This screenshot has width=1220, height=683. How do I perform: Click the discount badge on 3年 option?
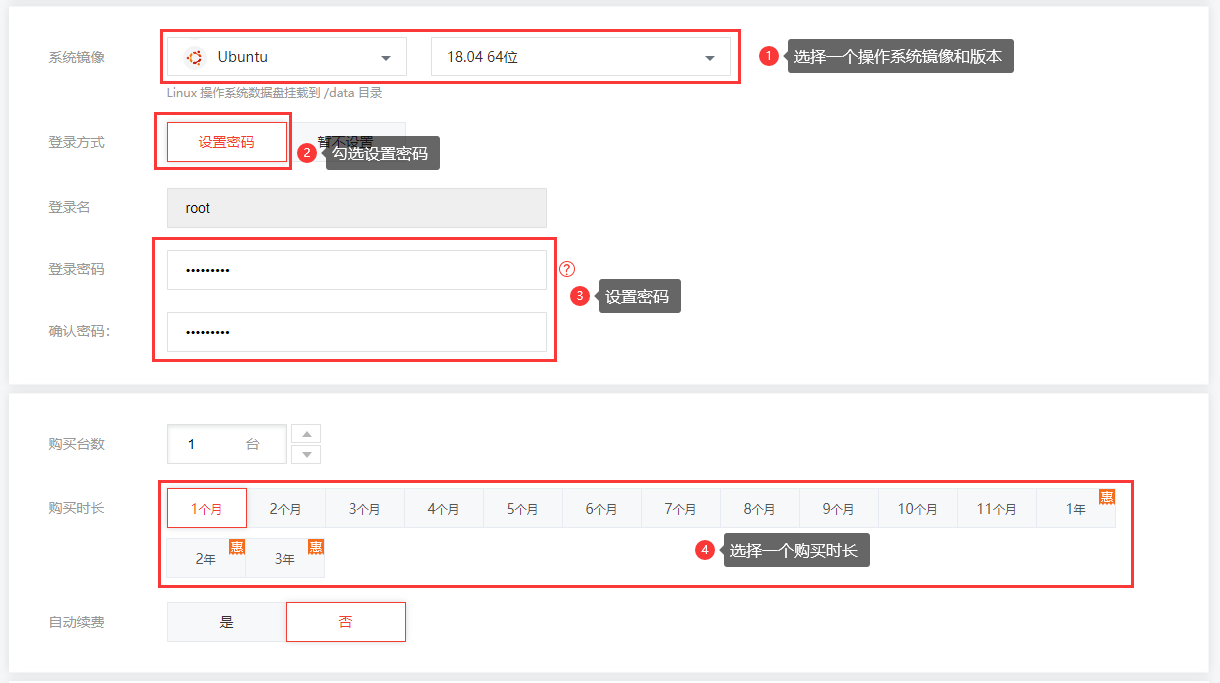pos(315,547)
